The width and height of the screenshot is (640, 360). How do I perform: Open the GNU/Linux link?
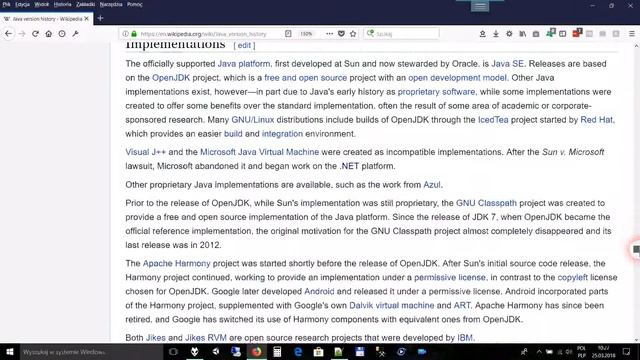[253, 120]
